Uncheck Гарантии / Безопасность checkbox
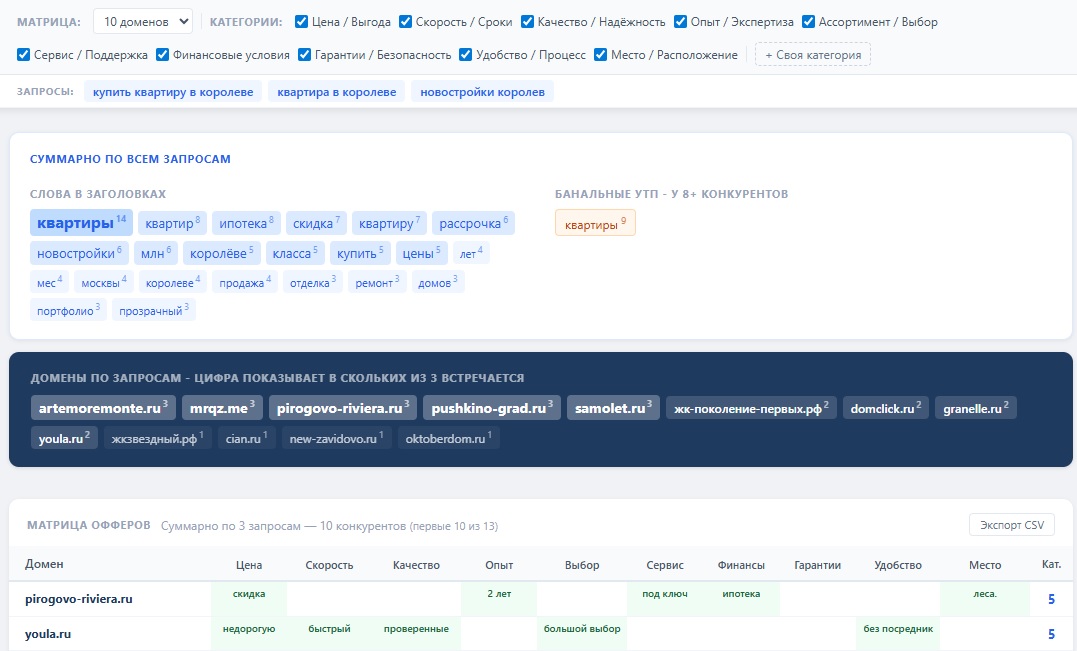This screenshot has width=1077, height=651. click(x=304, y=54)
